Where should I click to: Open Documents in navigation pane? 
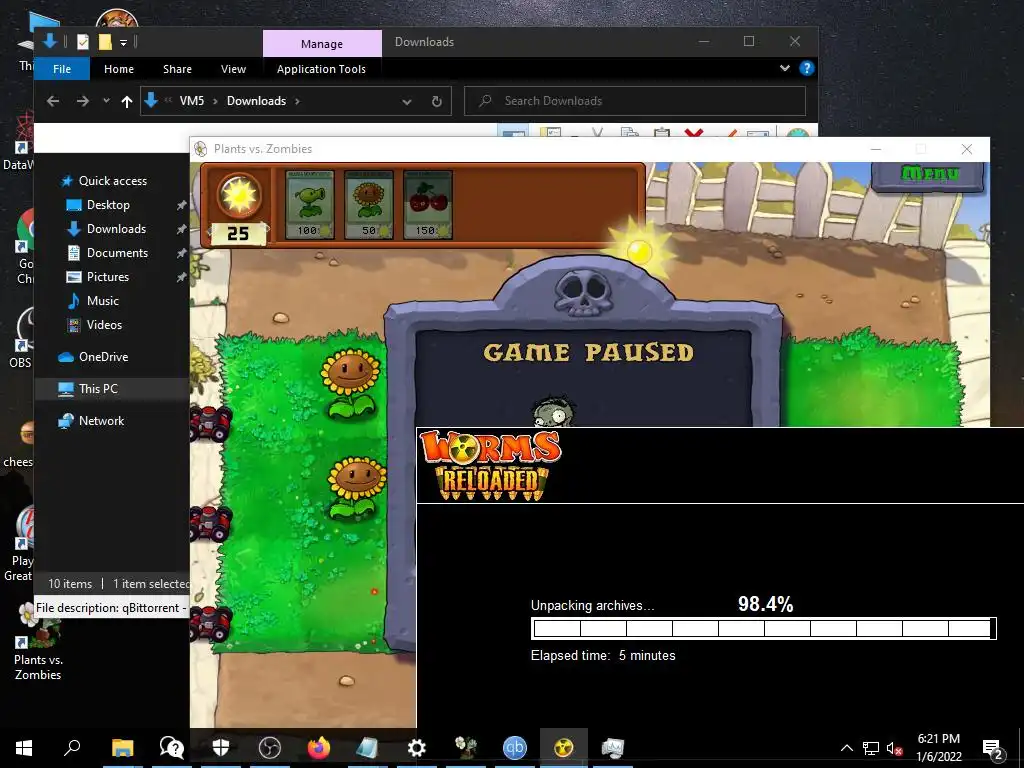(x=117, y=253)
